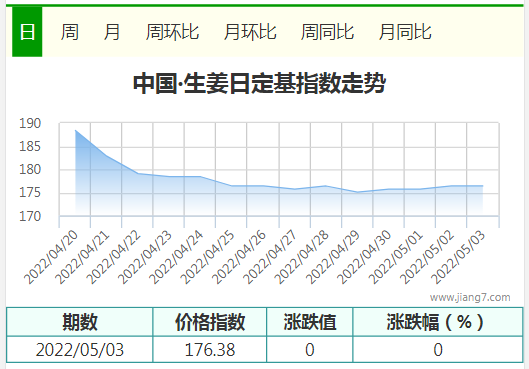This screenshot has height=369, width=529.
Task: Open the 月同比 tab
Action: click(405, 32)
